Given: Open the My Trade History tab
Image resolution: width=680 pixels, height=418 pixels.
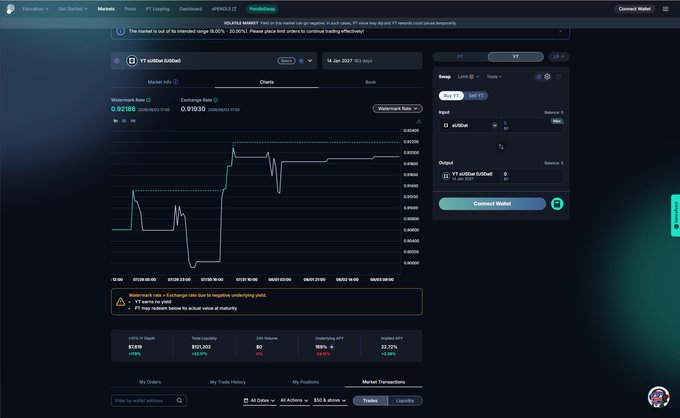Looking at the screenshot, I should click(228, 382).
